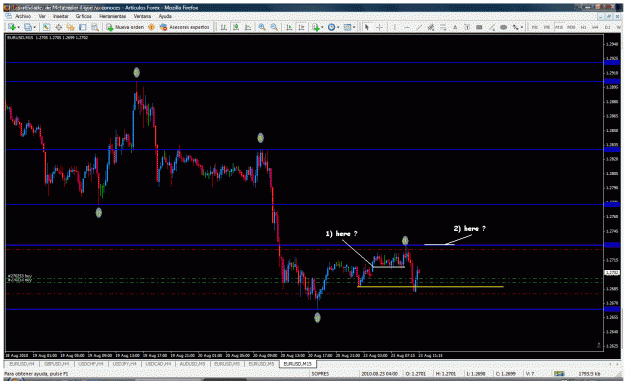
Task: Expand the Arrows tool dropdown
Action: [522, 27]
